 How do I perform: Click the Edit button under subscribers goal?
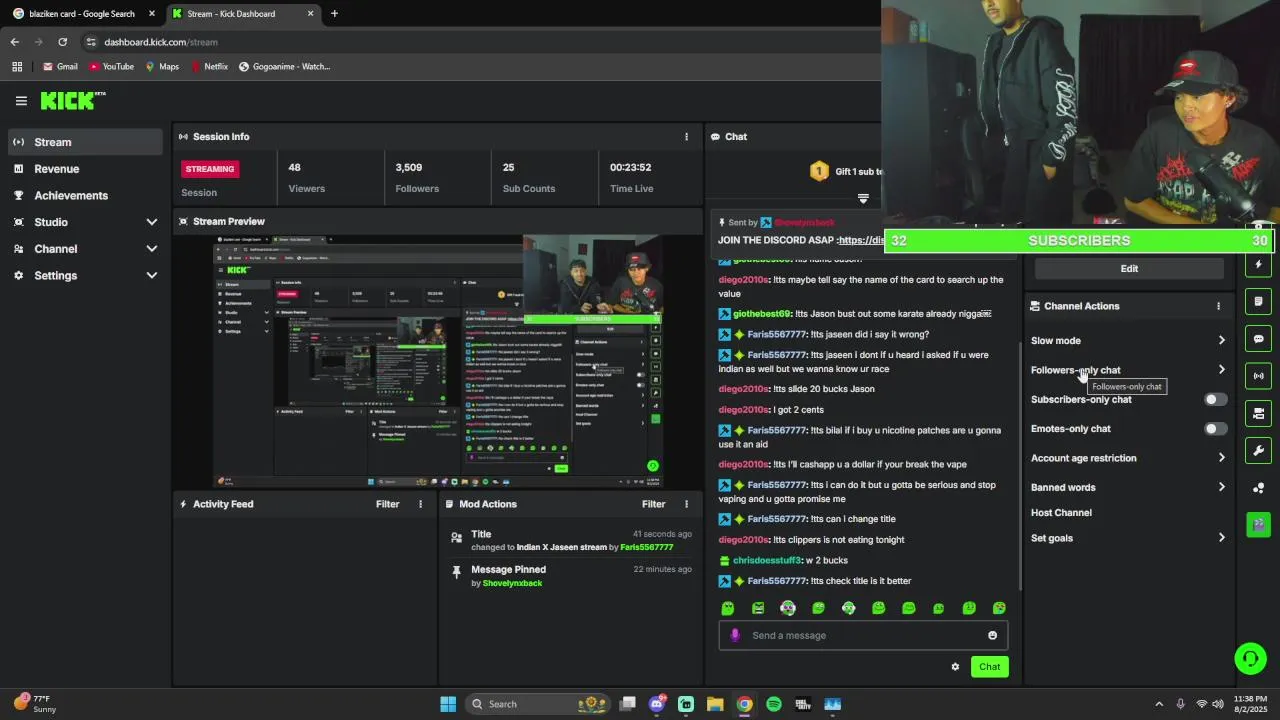point(1129,269)
